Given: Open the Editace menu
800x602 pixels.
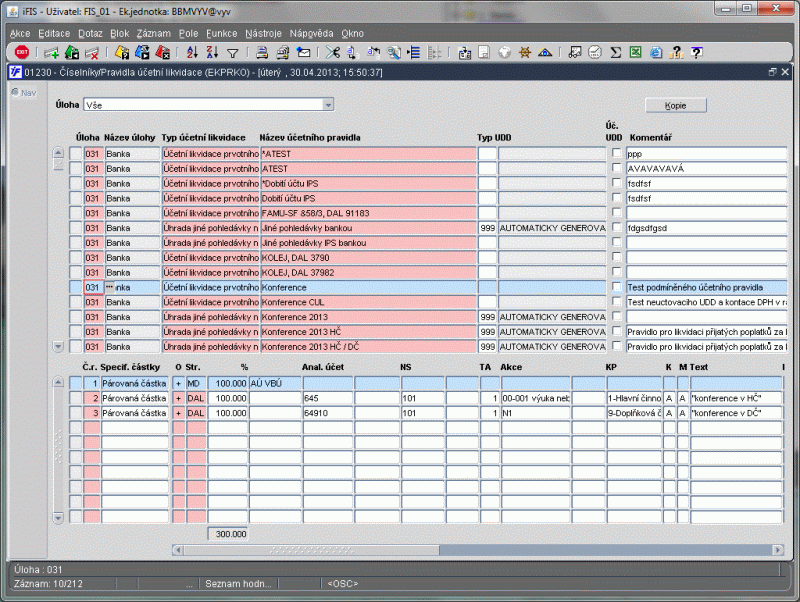Looking at the screenshot, I should click(54, 34).
